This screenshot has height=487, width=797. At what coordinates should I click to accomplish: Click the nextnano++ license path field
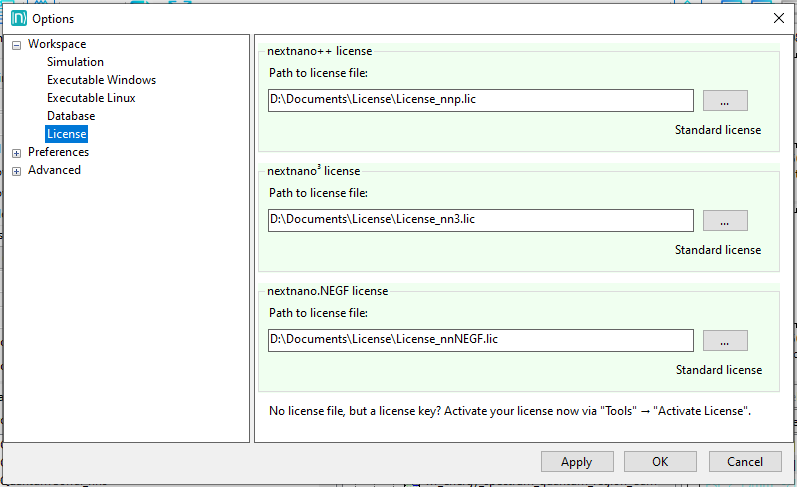point(480,101)
